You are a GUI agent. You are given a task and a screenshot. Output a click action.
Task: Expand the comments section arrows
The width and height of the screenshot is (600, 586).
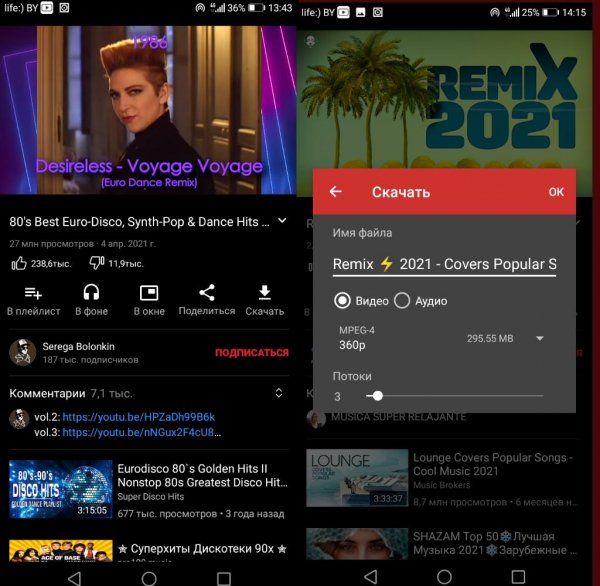[279, 393]
